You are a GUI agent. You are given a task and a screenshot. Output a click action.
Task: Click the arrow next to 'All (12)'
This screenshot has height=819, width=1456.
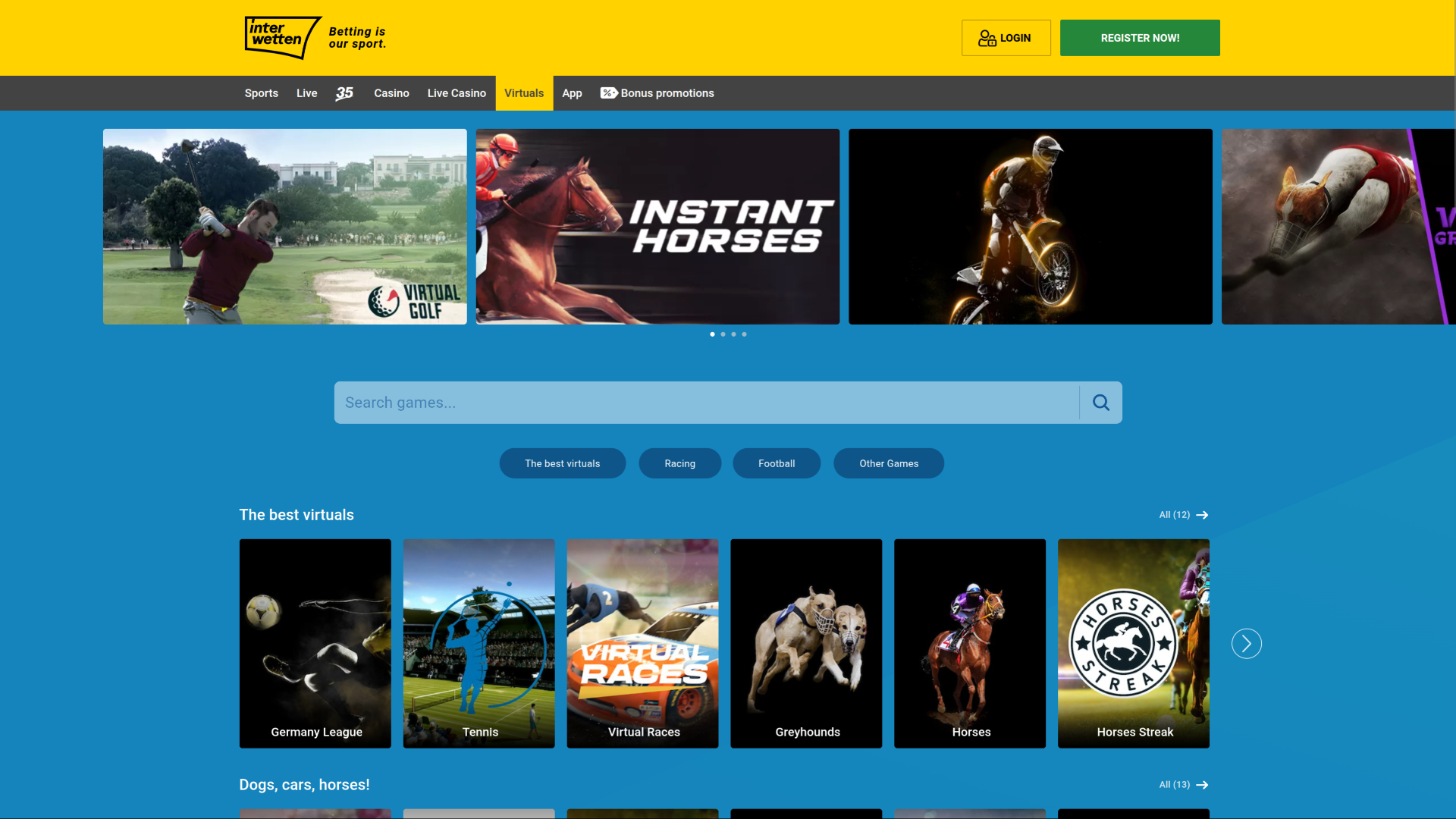pos(1201,515)
